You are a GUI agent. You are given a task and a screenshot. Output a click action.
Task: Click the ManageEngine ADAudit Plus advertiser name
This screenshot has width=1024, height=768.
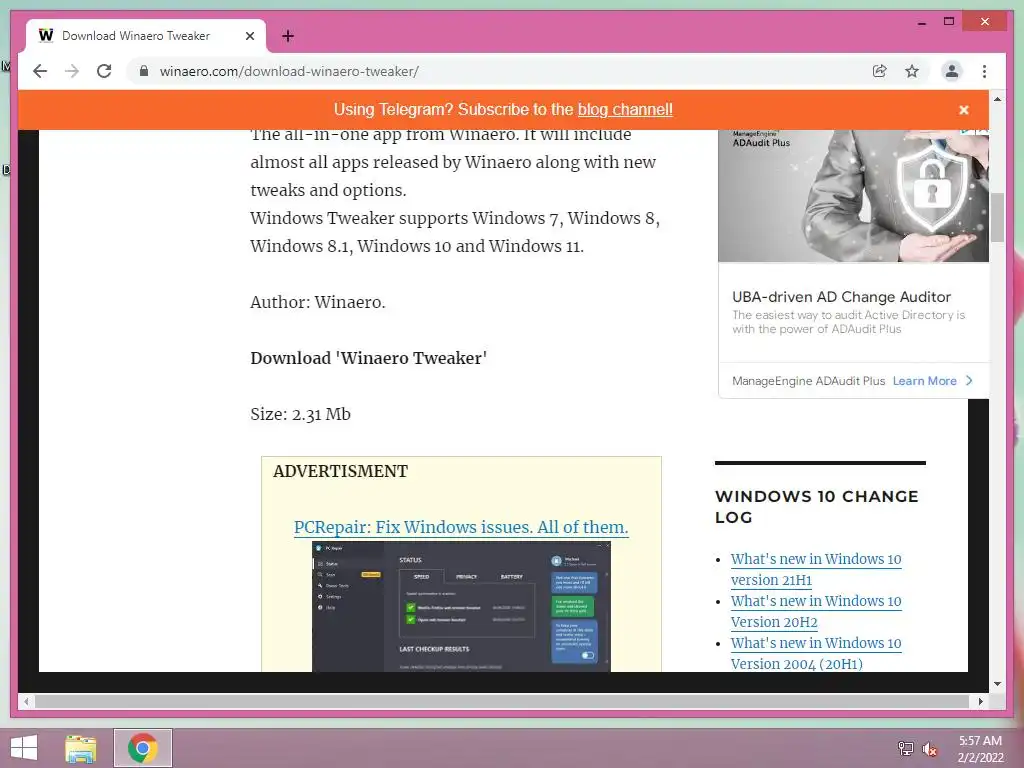(808, 381)
